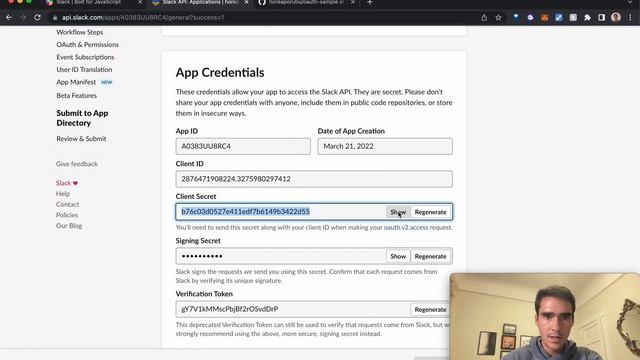
Task: Bookmark this page with star icon
Action: tap(498, 18)
